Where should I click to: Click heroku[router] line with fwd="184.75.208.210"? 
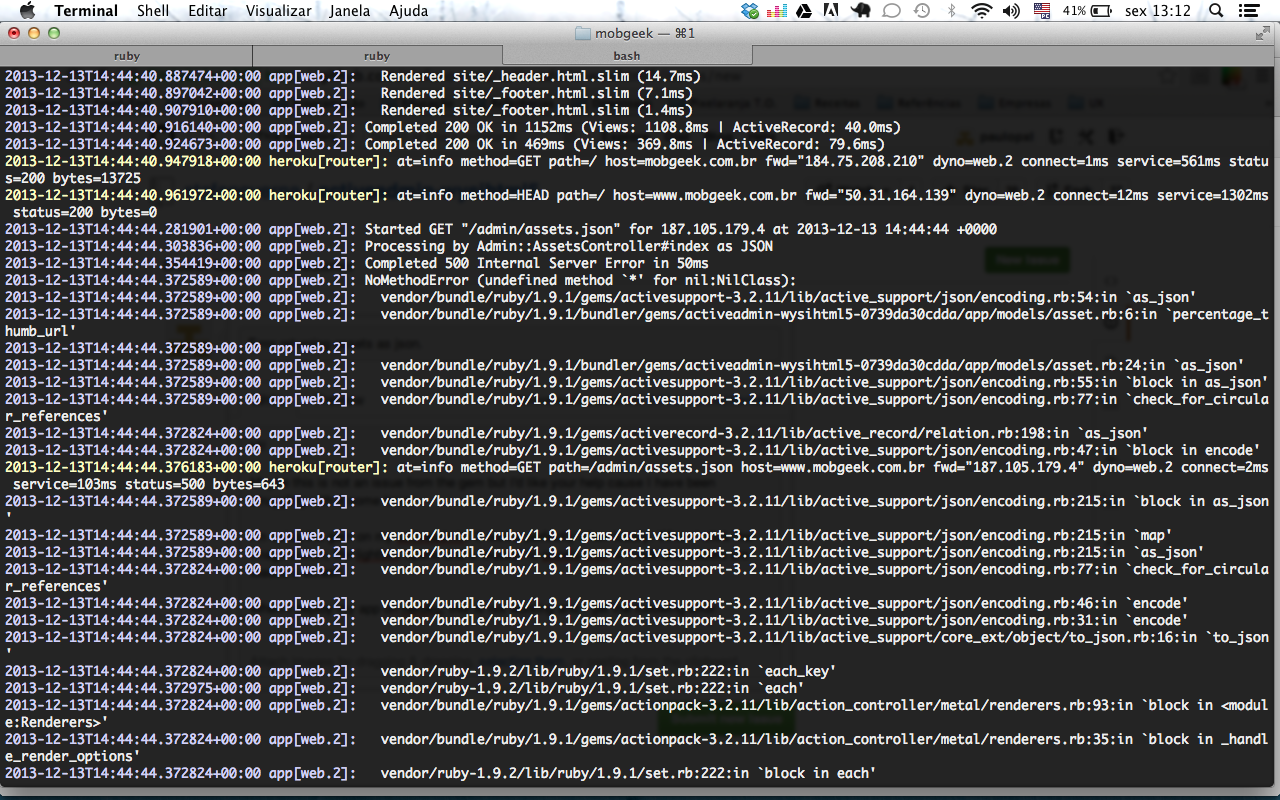pyautogui.click(x=636, y=170)
